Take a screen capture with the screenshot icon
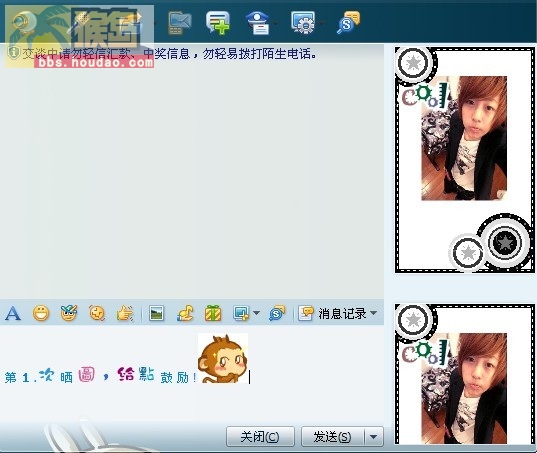This screenshot has height=453, width=537. (x=241, y=313)
